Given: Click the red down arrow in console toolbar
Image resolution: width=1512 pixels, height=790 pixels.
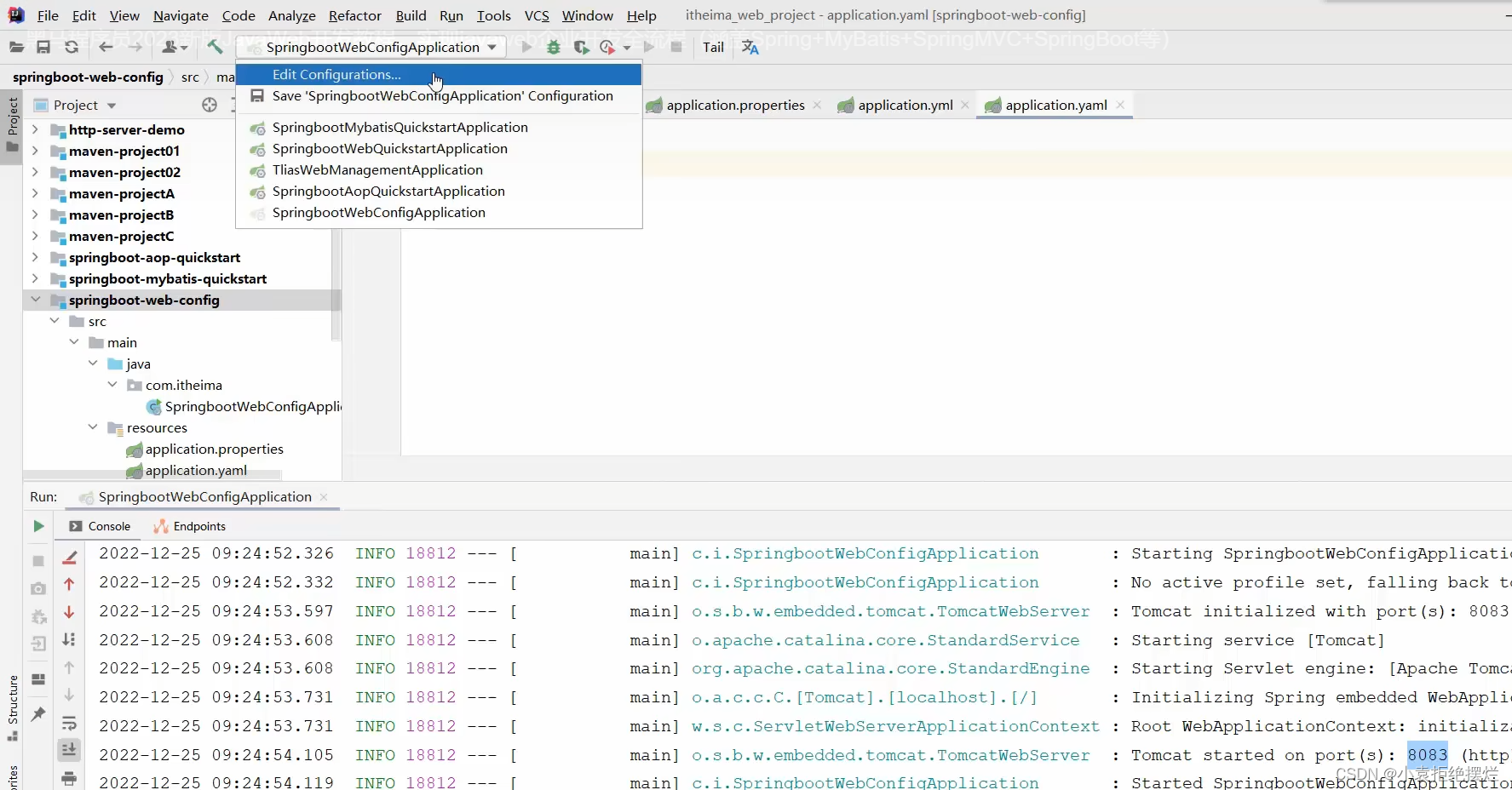Looking at the screenshot, I should point(70,612).
